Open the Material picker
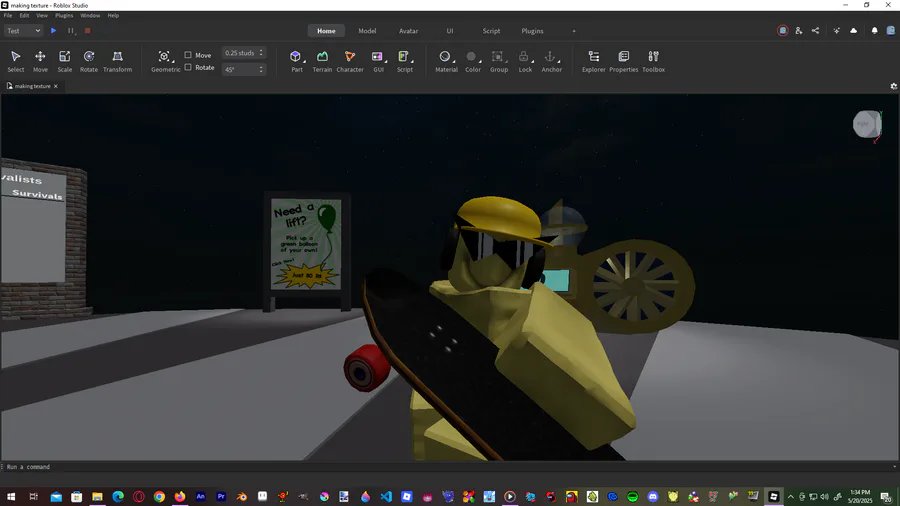 (x=444, y=57)
